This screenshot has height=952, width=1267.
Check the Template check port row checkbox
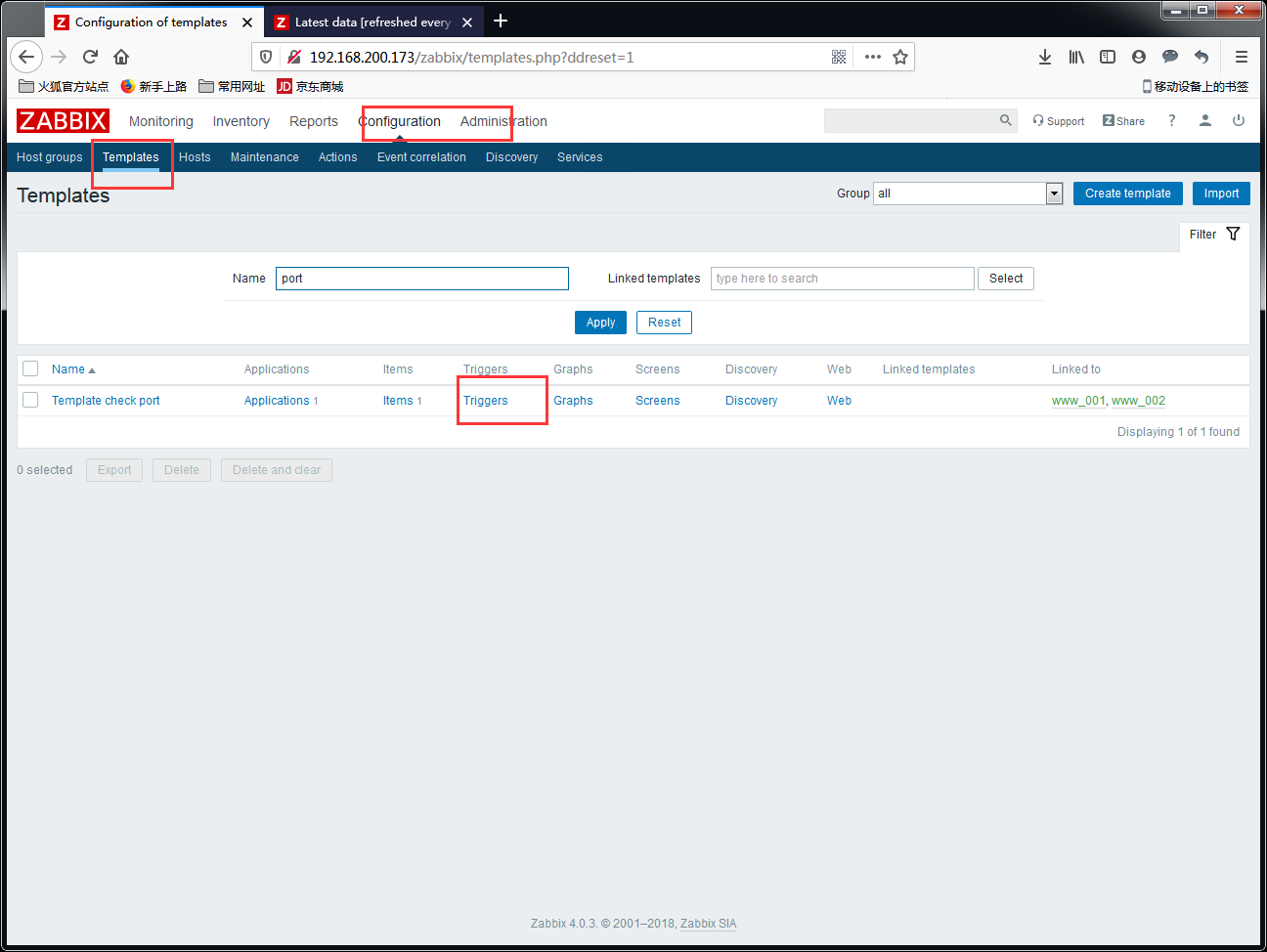(30, 400)
